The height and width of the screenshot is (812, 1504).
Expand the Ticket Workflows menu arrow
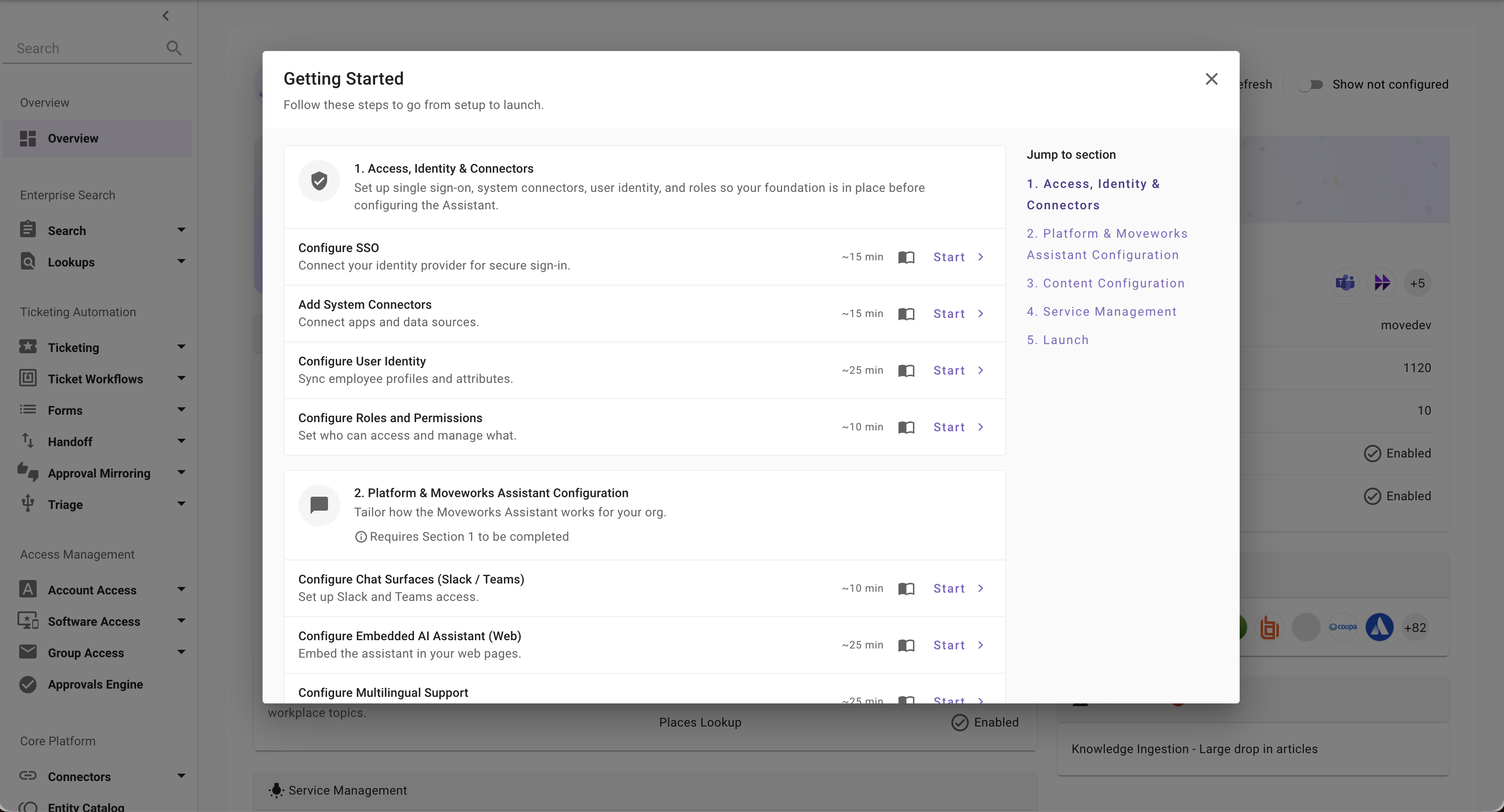(181, 378)
